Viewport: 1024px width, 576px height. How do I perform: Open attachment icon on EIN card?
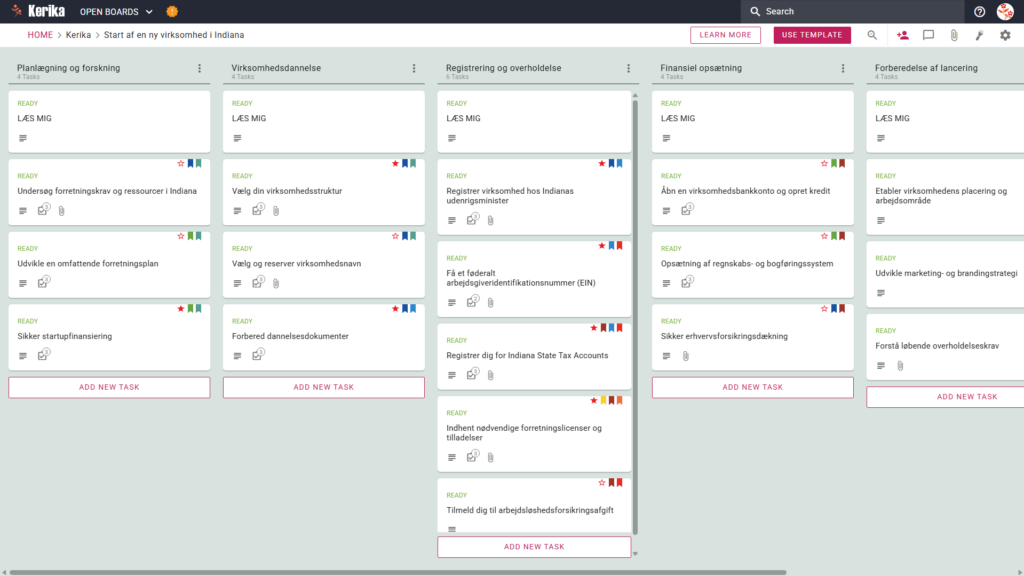[x=490, y=303]
